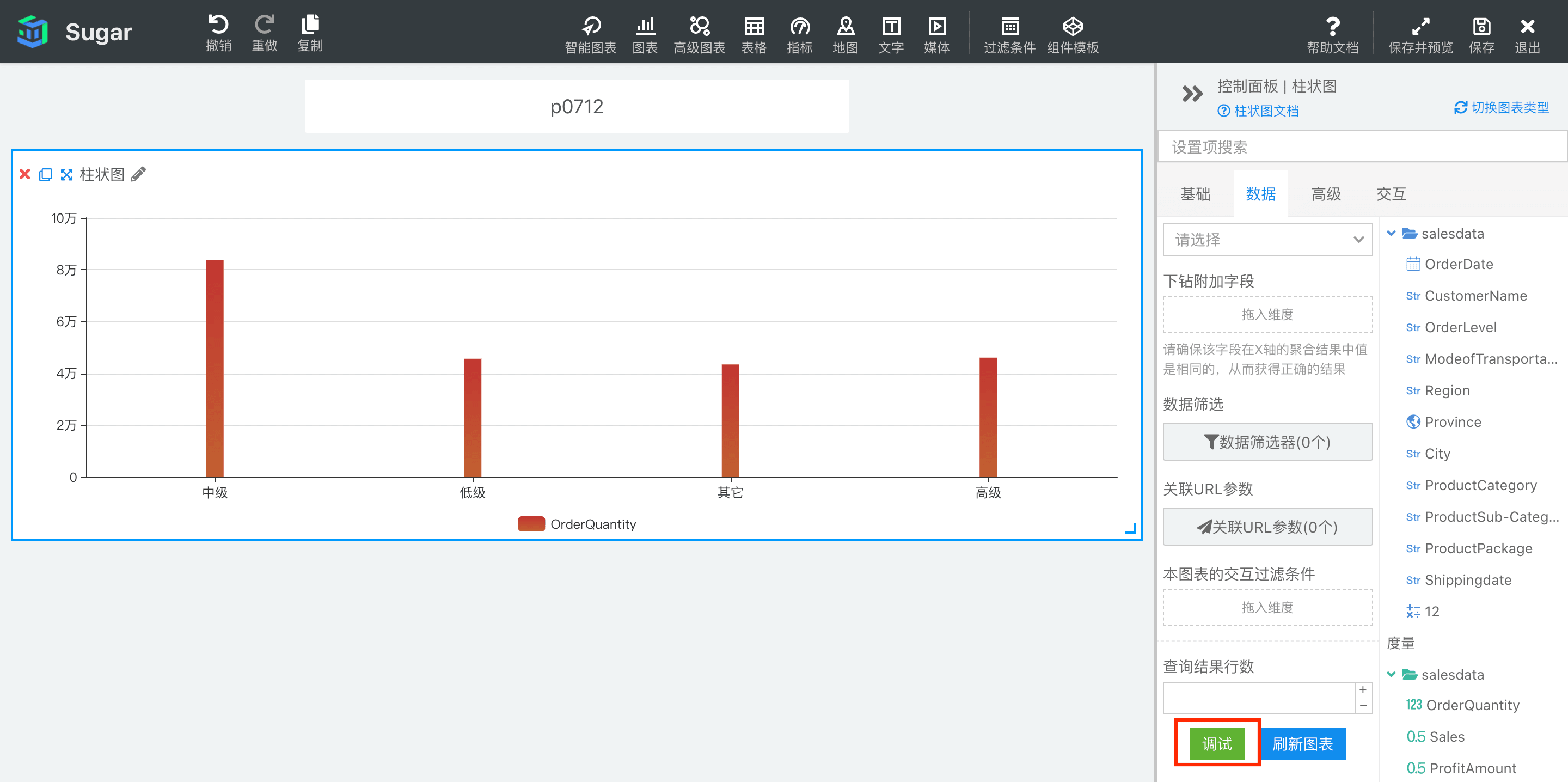This screenshot has height=782, width=1568.
Task: Click the 撤销 undo icon
Action: click(218, 26)
